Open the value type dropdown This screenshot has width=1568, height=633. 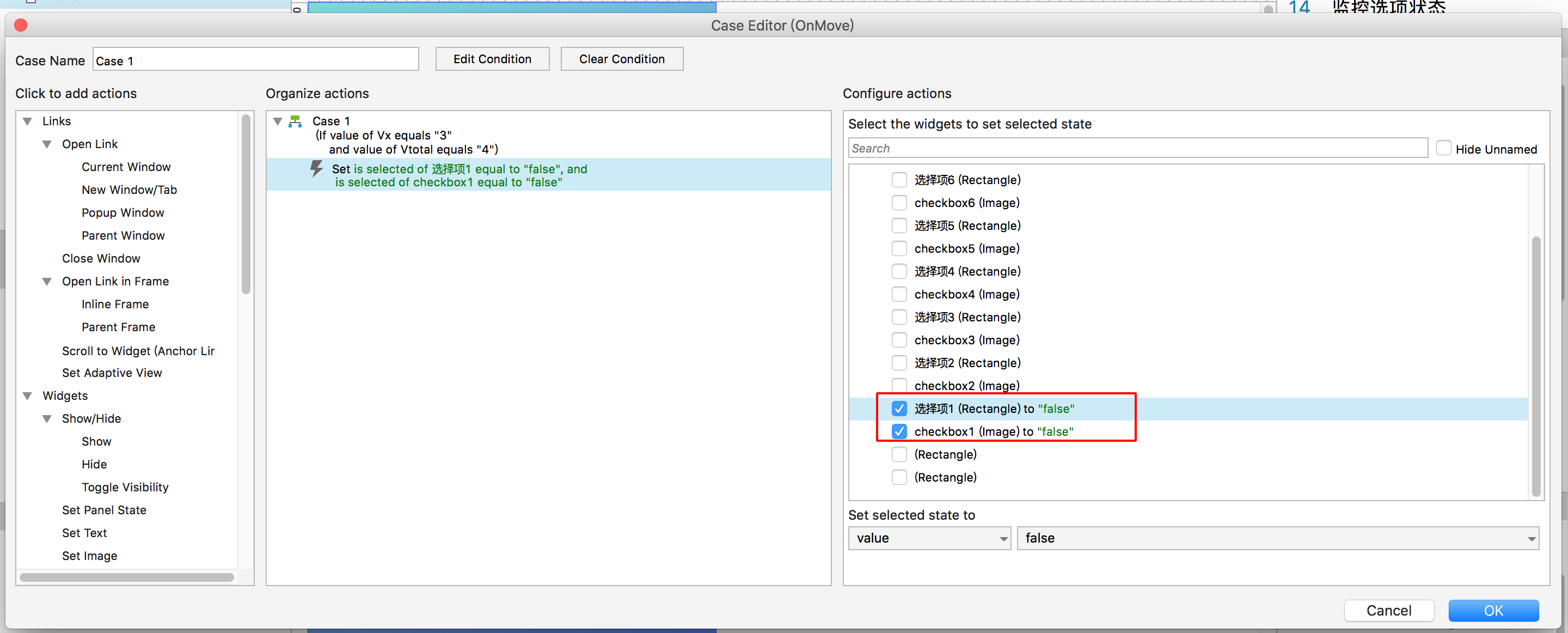click(x=929, y=538)
